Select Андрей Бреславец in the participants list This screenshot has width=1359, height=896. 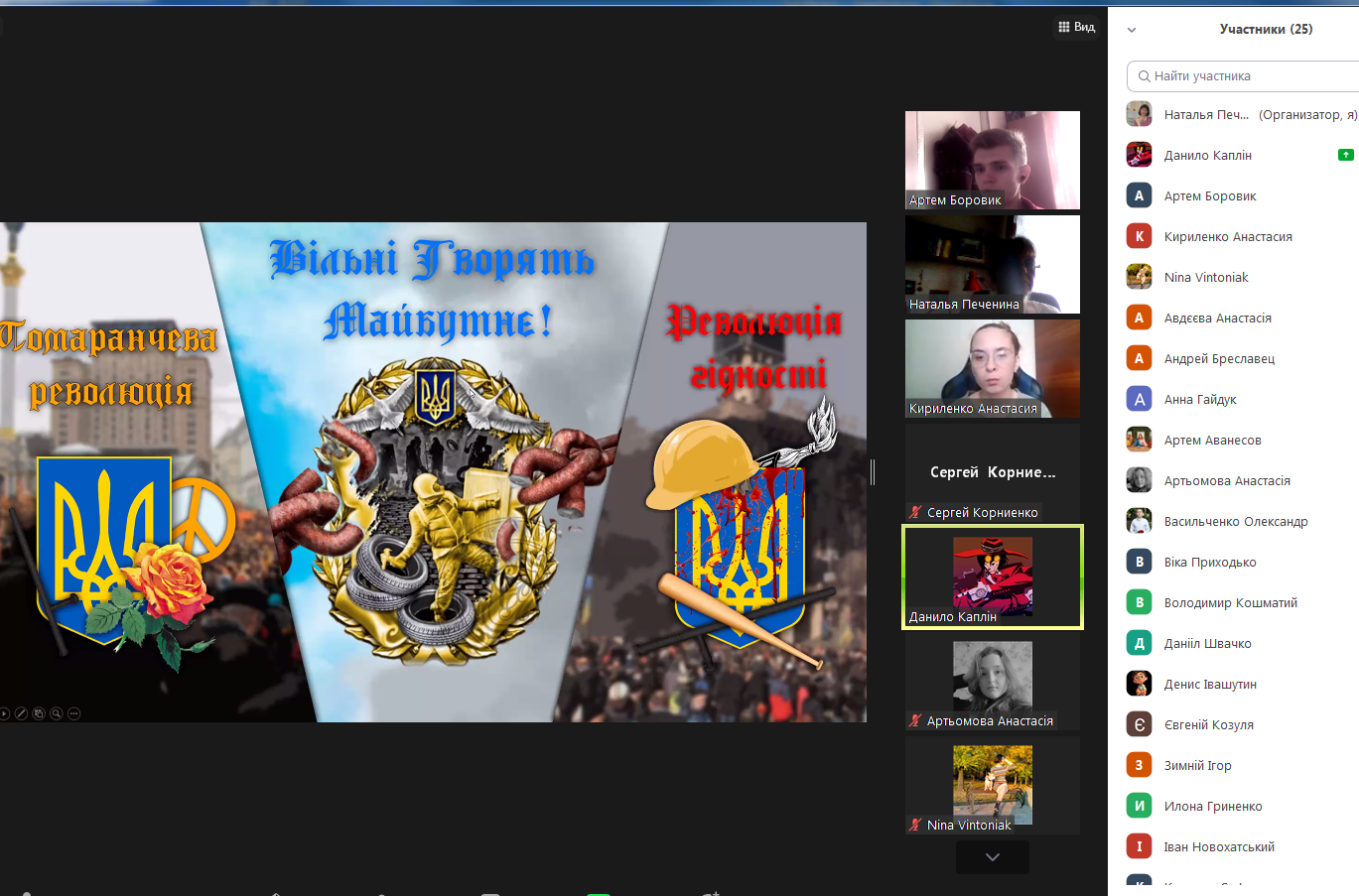point(1219,359)
